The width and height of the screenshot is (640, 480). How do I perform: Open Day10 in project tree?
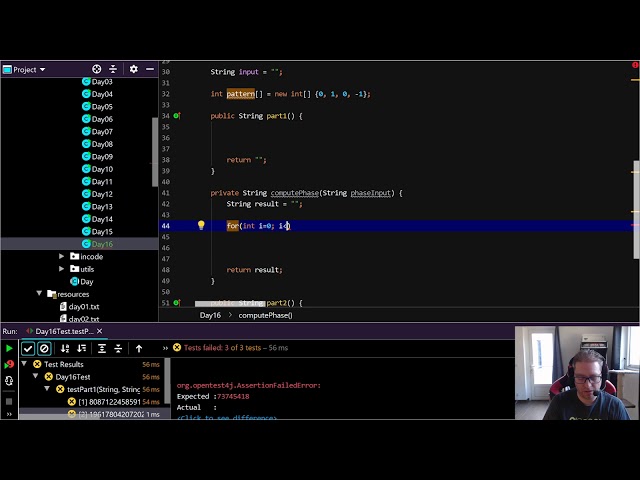tap(102, 169)
